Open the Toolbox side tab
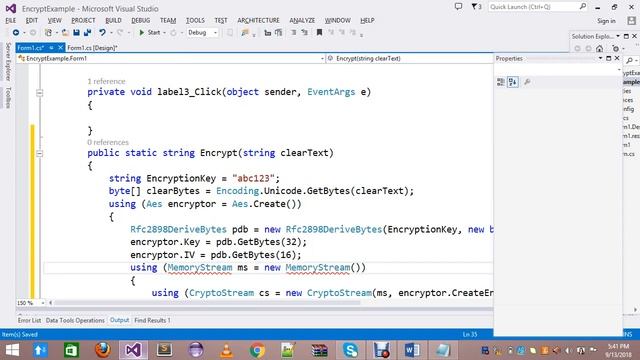 [x=8, y=98]
